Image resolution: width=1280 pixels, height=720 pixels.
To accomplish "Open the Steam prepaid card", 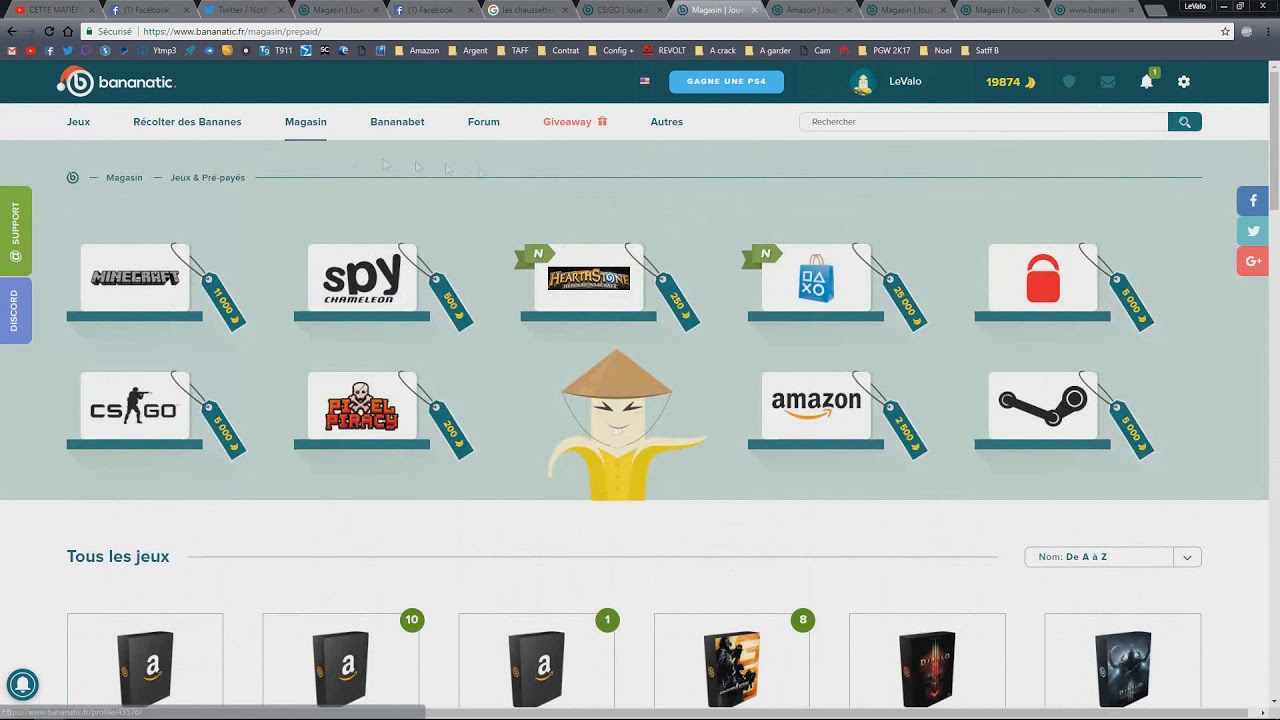I will 1043,406.
